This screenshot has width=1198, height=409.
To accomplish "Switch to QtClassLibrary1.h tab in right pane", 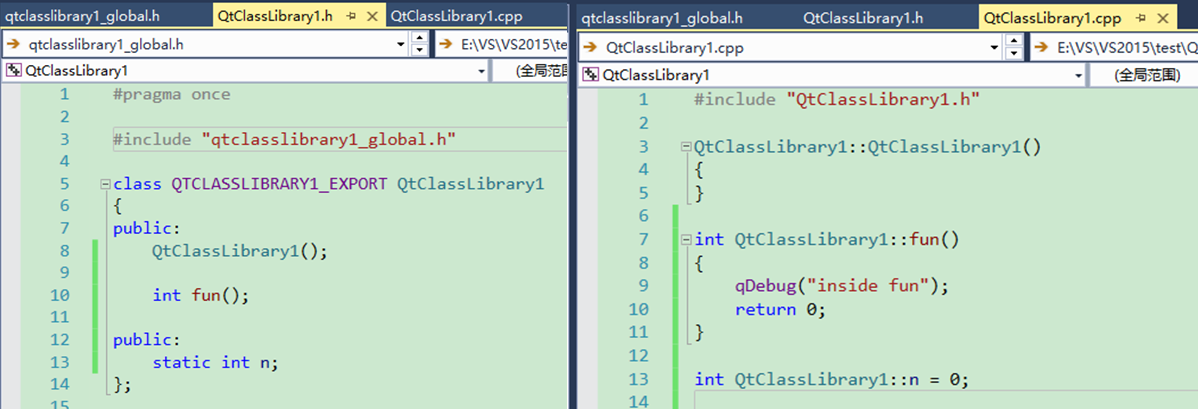I will tap(863, 18).
